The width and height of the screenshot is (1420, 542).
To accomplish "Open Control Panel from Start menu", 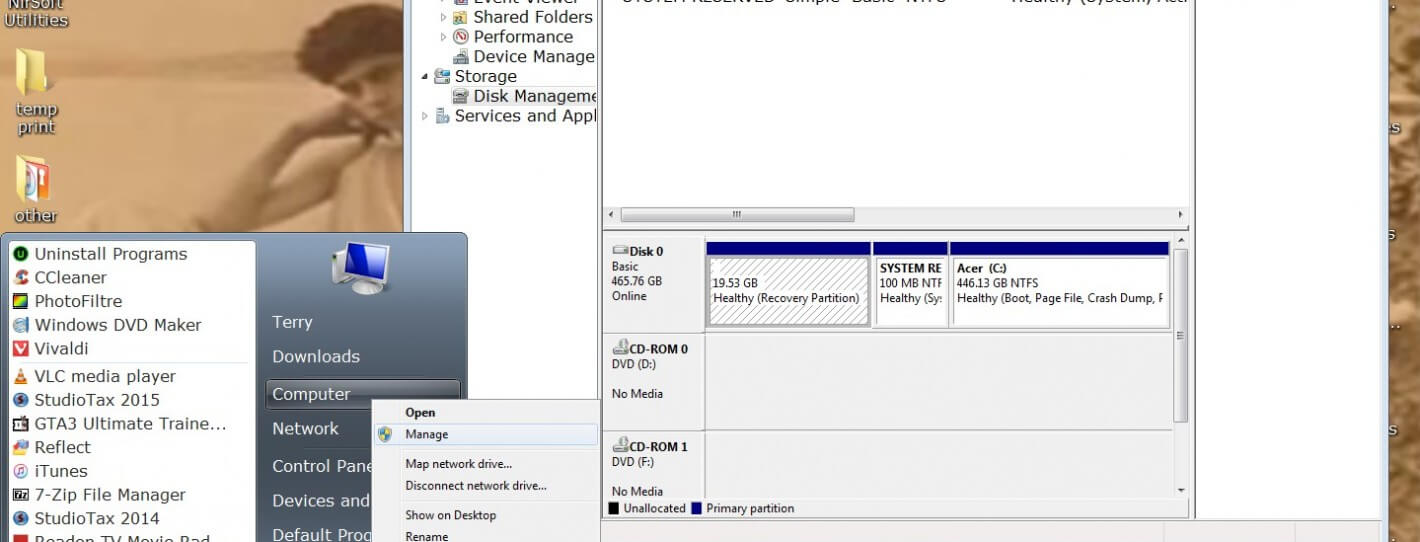I will [322, 466].
